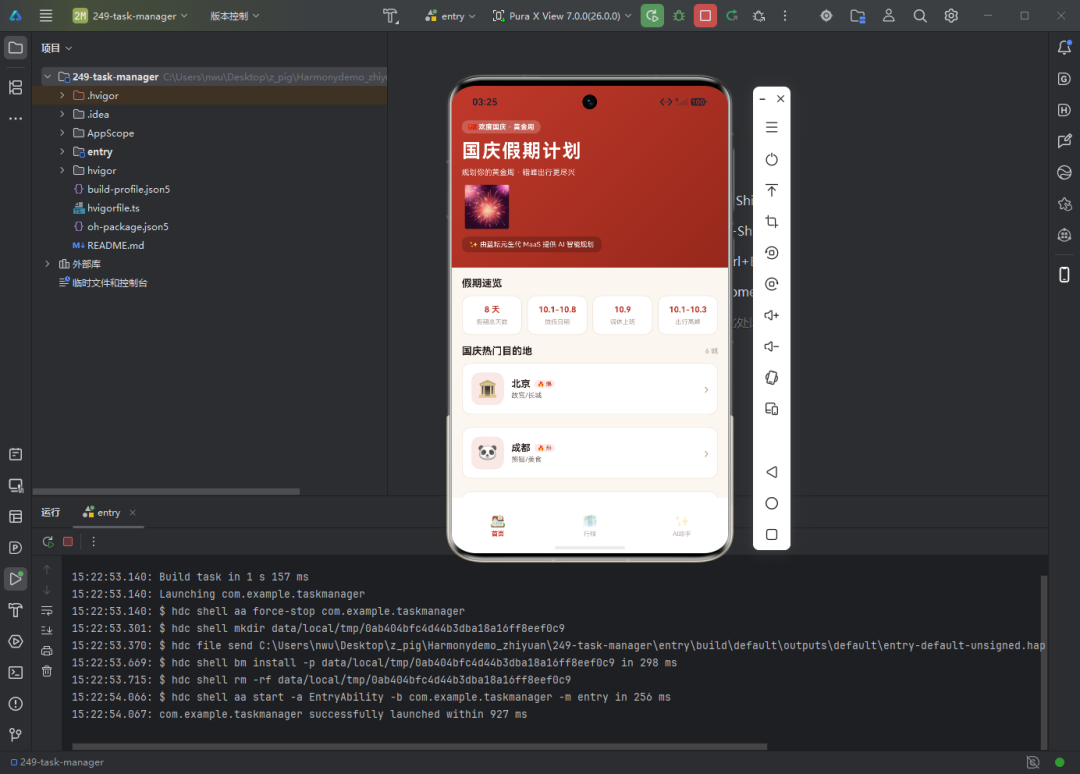The height and width of the screenshot is (774, 1080).
Task: Show notifications bell panel
Action: (x=1064, y=48)
